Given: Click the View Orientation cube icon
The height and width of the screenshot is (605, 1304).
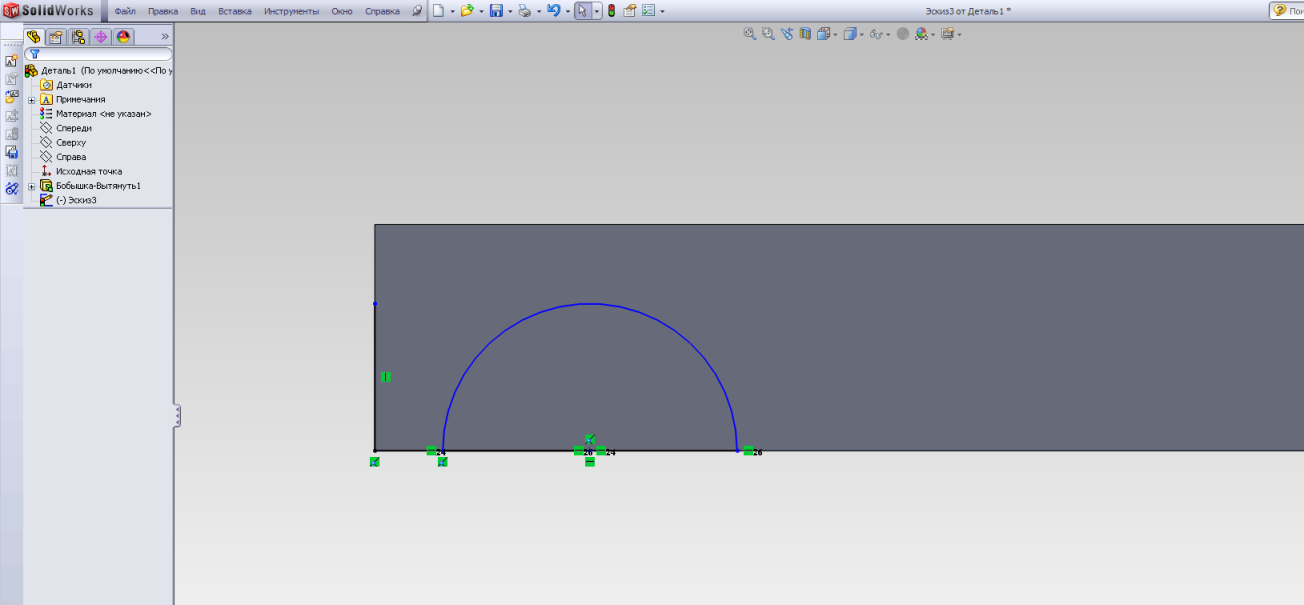Looking at the screenshot, I should [x=823, y=34].
